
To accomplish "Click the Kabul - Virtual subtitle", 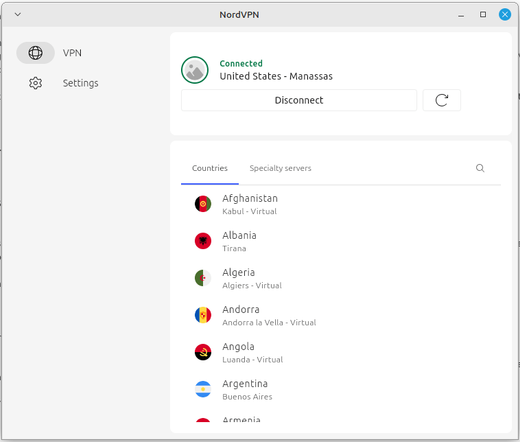I will coord(249,211).
